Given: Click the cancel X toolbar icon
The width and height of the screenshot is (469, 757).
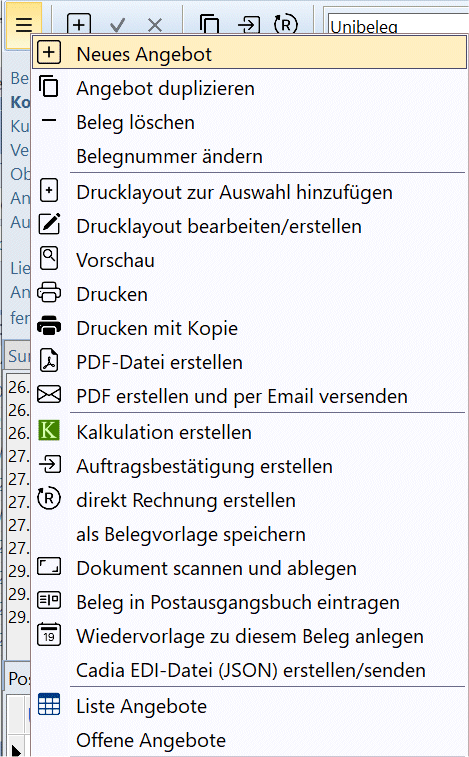Looking at the screenshot, I should (155, 25).
